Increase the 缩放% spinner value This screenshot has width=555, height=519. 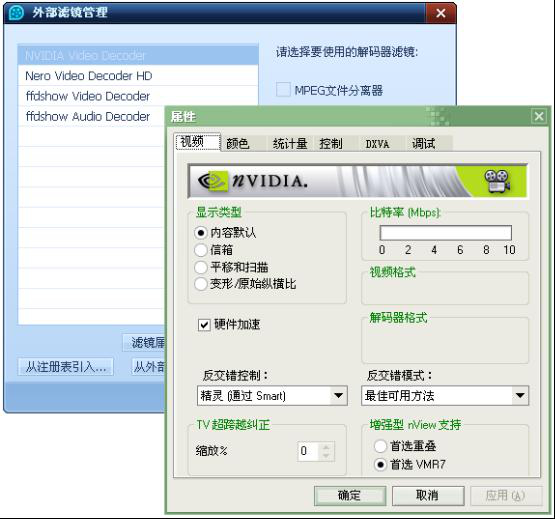(x=326, y=447)
